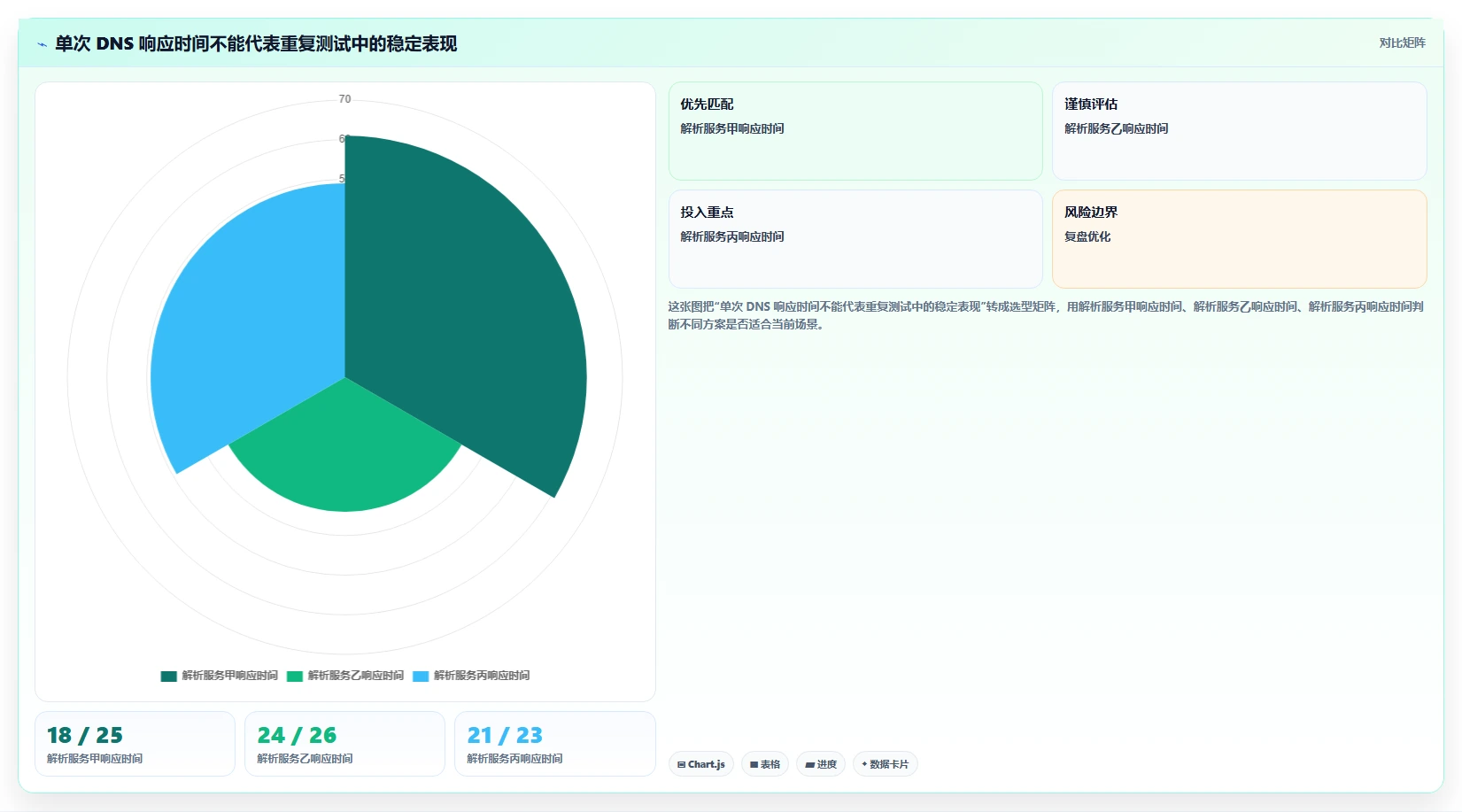
Task: Toggle the 解析服务甲响应时间 legend item
Action: click(220, 676)
